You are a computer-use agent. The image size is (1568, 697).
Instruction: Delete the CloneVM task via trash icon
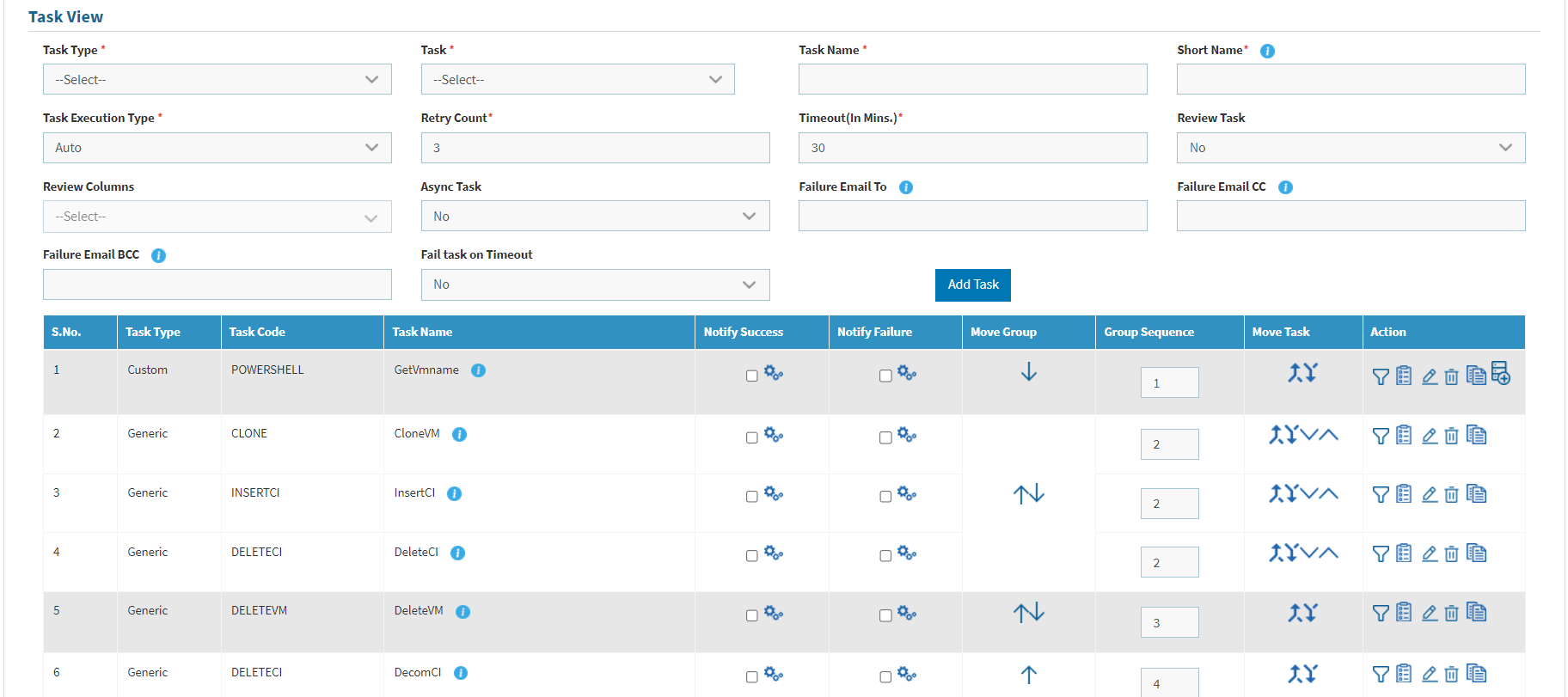[x=1451, y=436]
